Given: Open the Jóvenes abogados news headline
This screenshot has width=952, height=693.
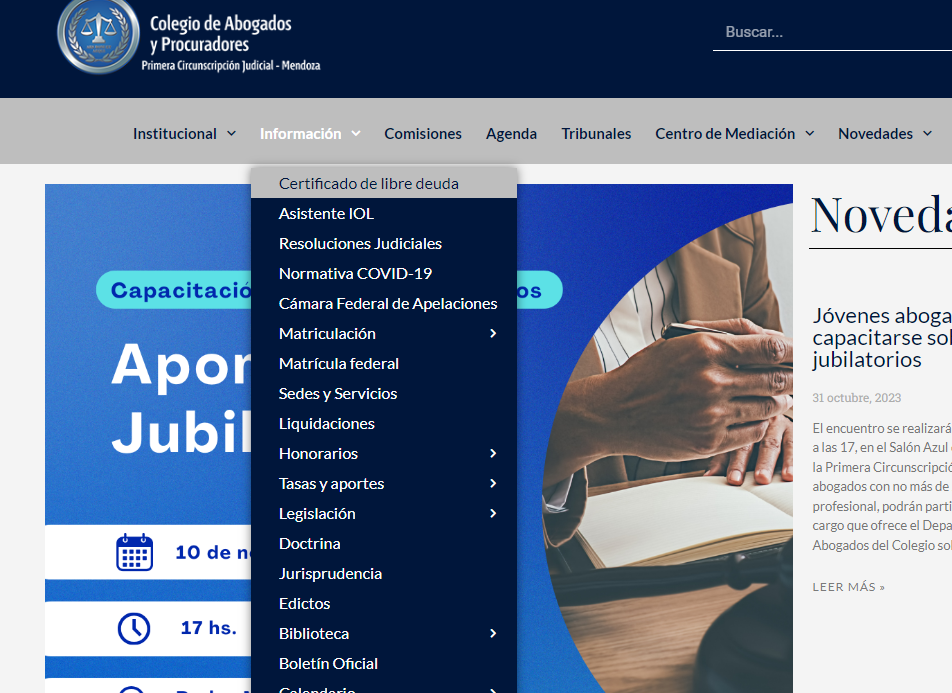Looking at the screenshot, I should tap(881, 338).
